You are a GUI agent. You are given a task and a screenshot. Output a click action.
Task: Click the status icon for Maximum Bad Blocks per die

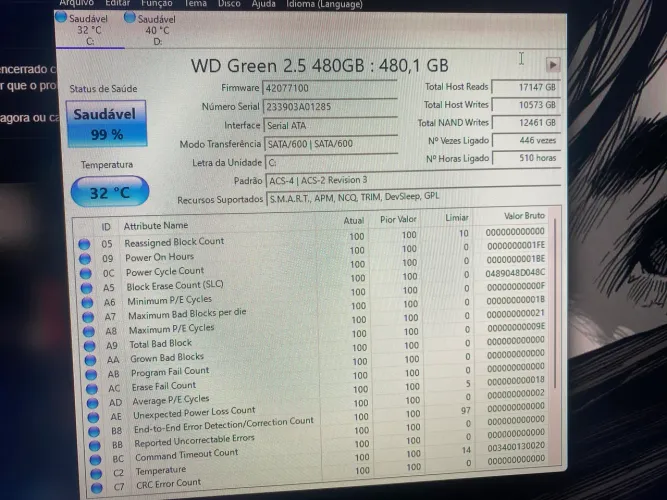88,317
